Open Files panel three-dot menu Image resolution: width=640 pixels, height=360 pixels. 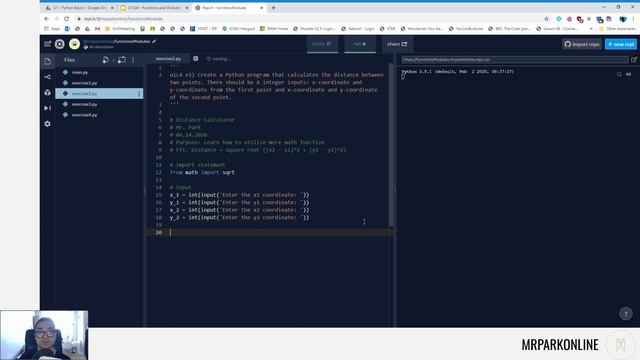[133, 60]
